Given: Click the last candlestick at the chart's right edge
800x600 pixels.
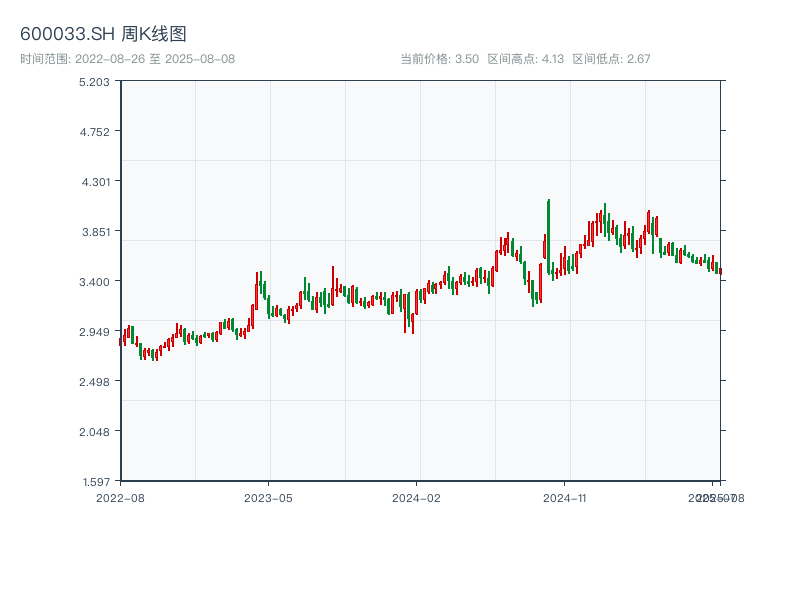Looking at the screenshot, I should [x=720, y=271].
